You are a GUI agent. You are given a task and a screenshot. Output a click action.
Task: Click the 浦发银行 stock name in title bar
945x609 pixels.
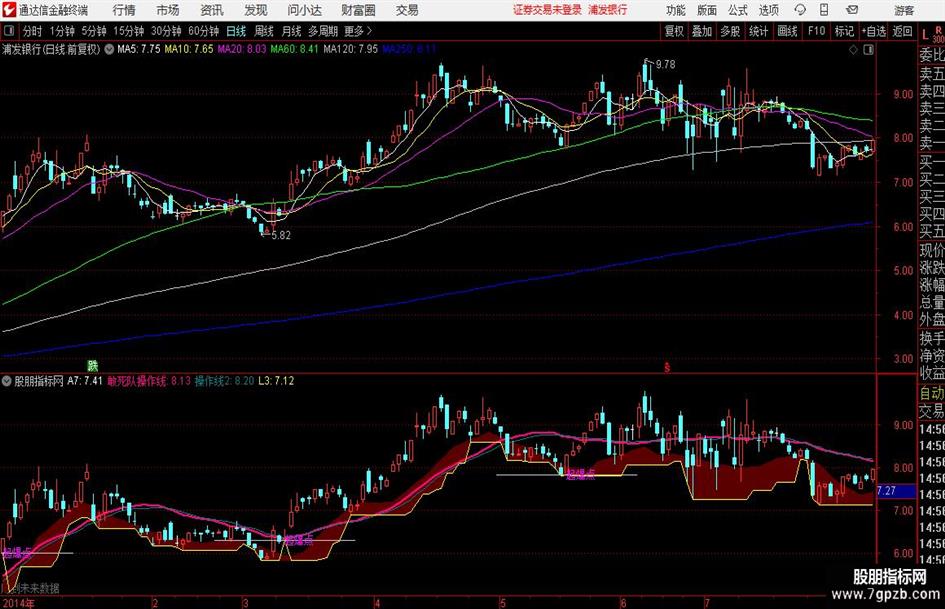(608, 10)
